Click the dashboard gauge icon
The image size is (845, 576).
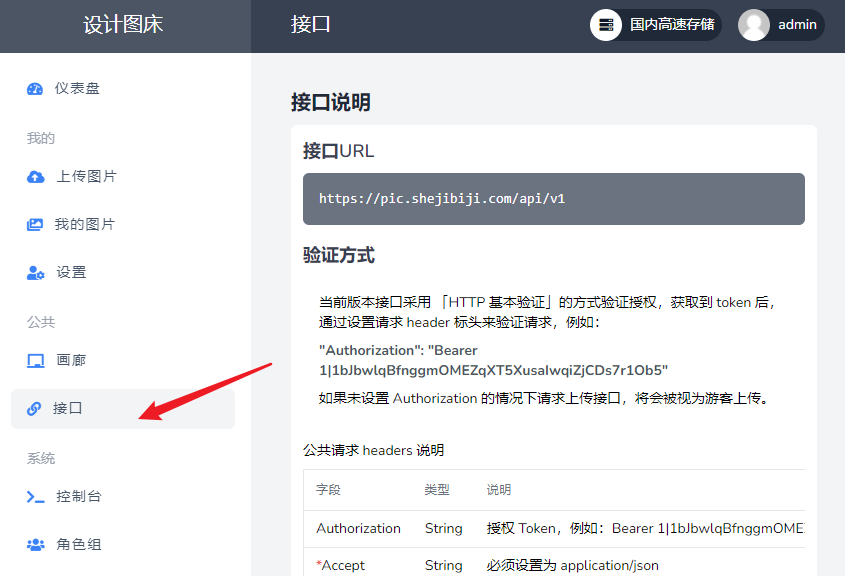(x=35, y=89)
